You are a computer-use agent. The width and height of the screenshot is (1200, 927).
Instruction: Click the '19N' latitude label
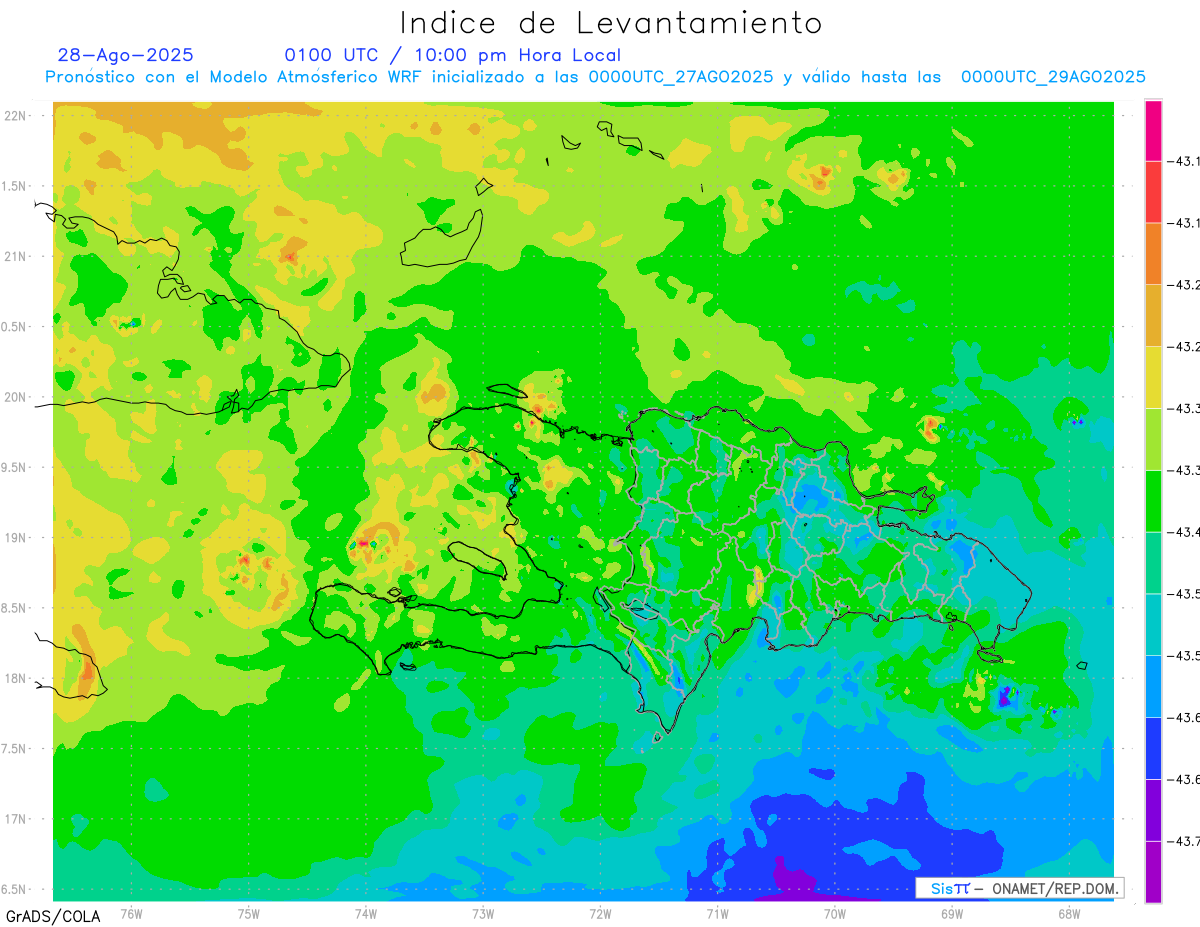[15, 538]
